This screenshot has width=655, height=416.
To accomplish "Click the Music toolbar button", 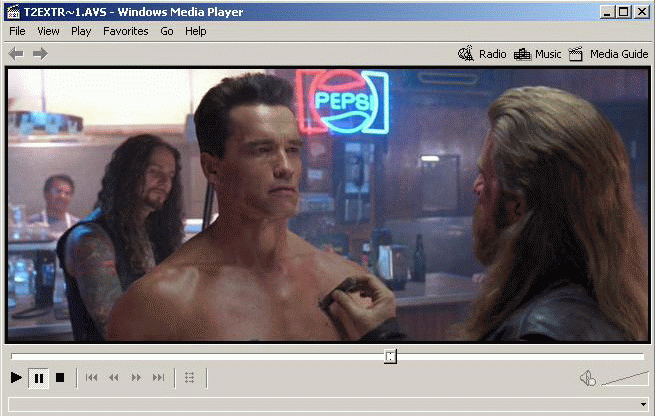I will coord(538,54).
